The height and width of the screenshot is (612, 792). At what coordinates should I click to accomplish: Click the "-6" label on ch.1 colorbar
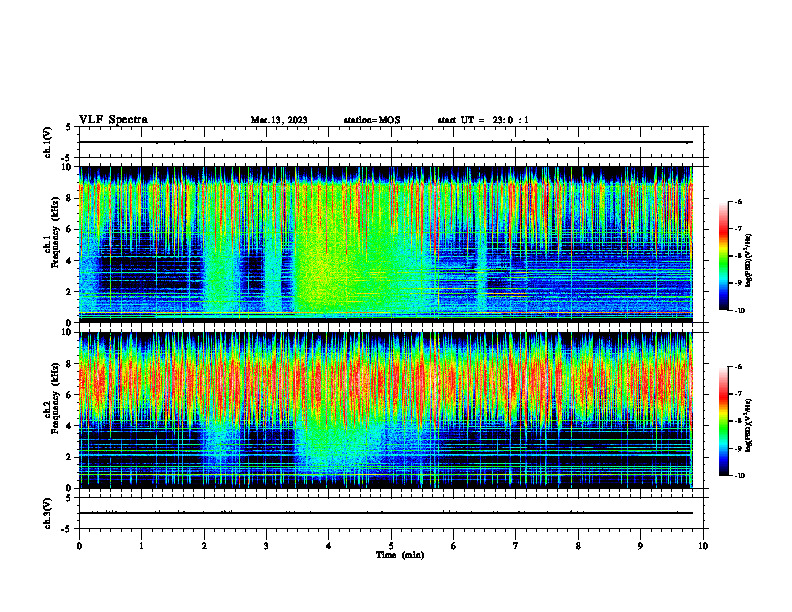(x=738, y=201)
